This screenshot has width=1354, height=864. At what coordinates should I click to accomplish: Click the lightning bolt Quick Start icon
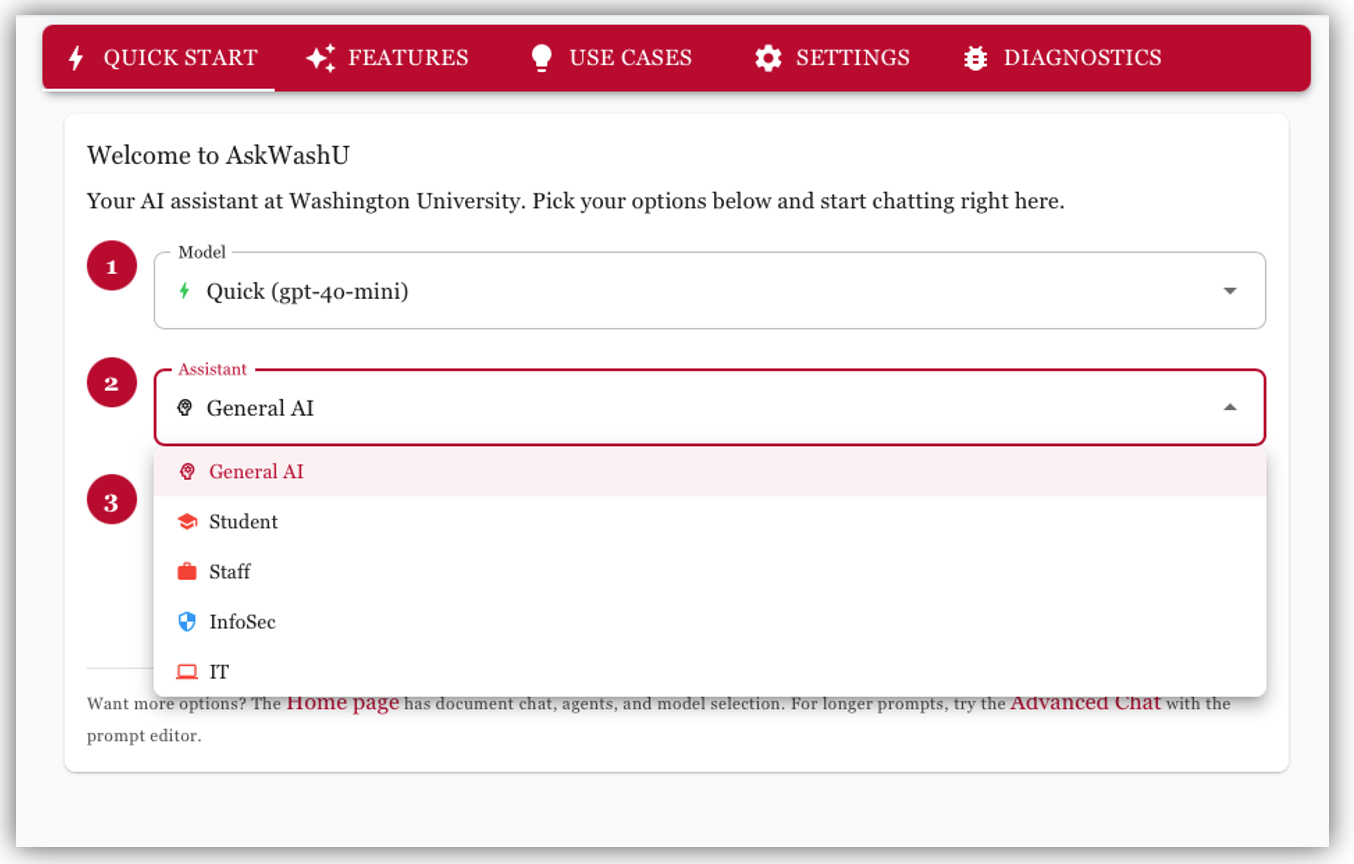[x=76, y=58]
